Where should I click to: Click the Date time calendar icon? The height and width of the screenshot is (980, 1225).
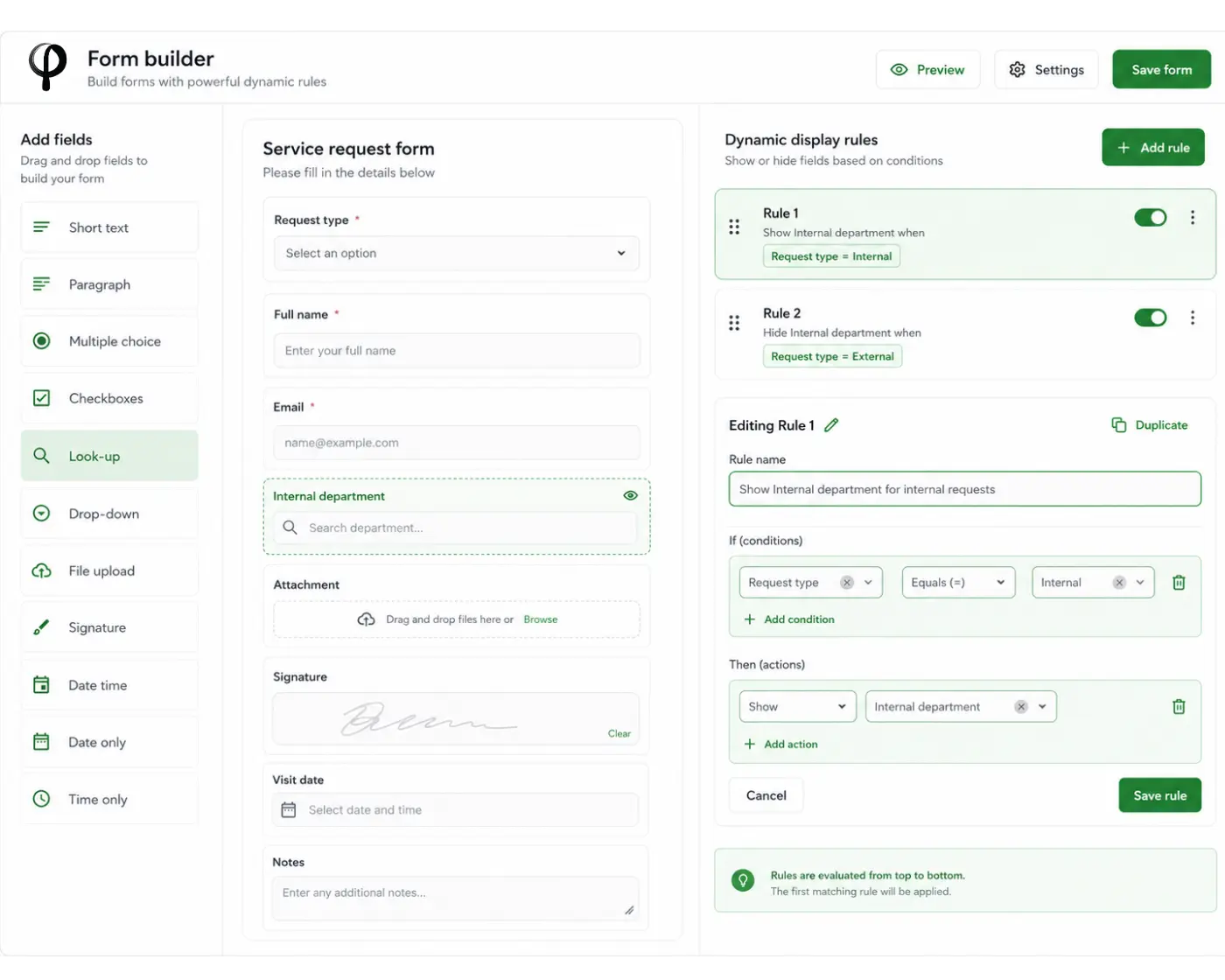pos(41,685)
